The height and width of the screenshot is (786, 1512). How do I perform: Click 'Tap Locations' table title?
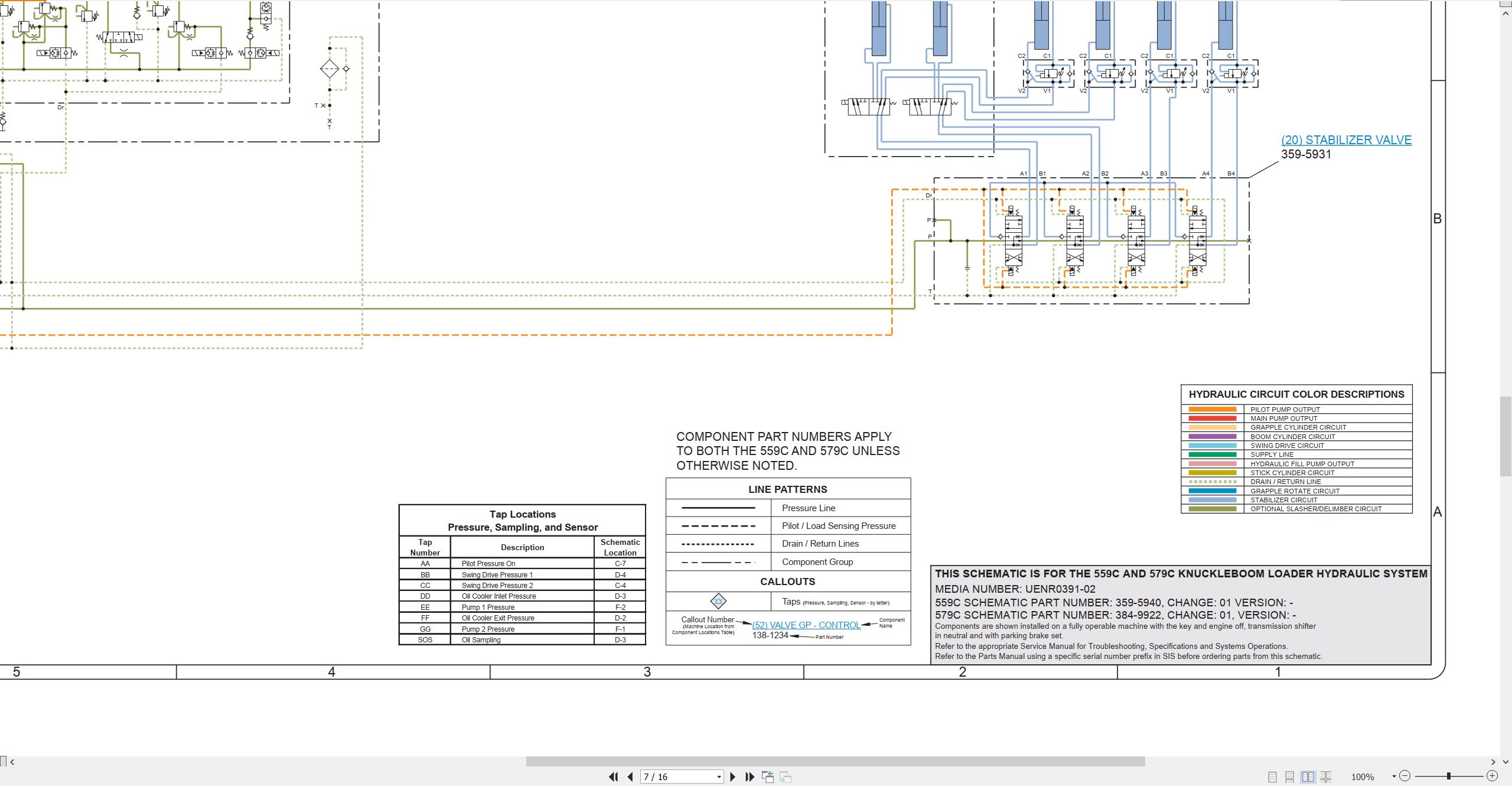[x=522, y=514]
